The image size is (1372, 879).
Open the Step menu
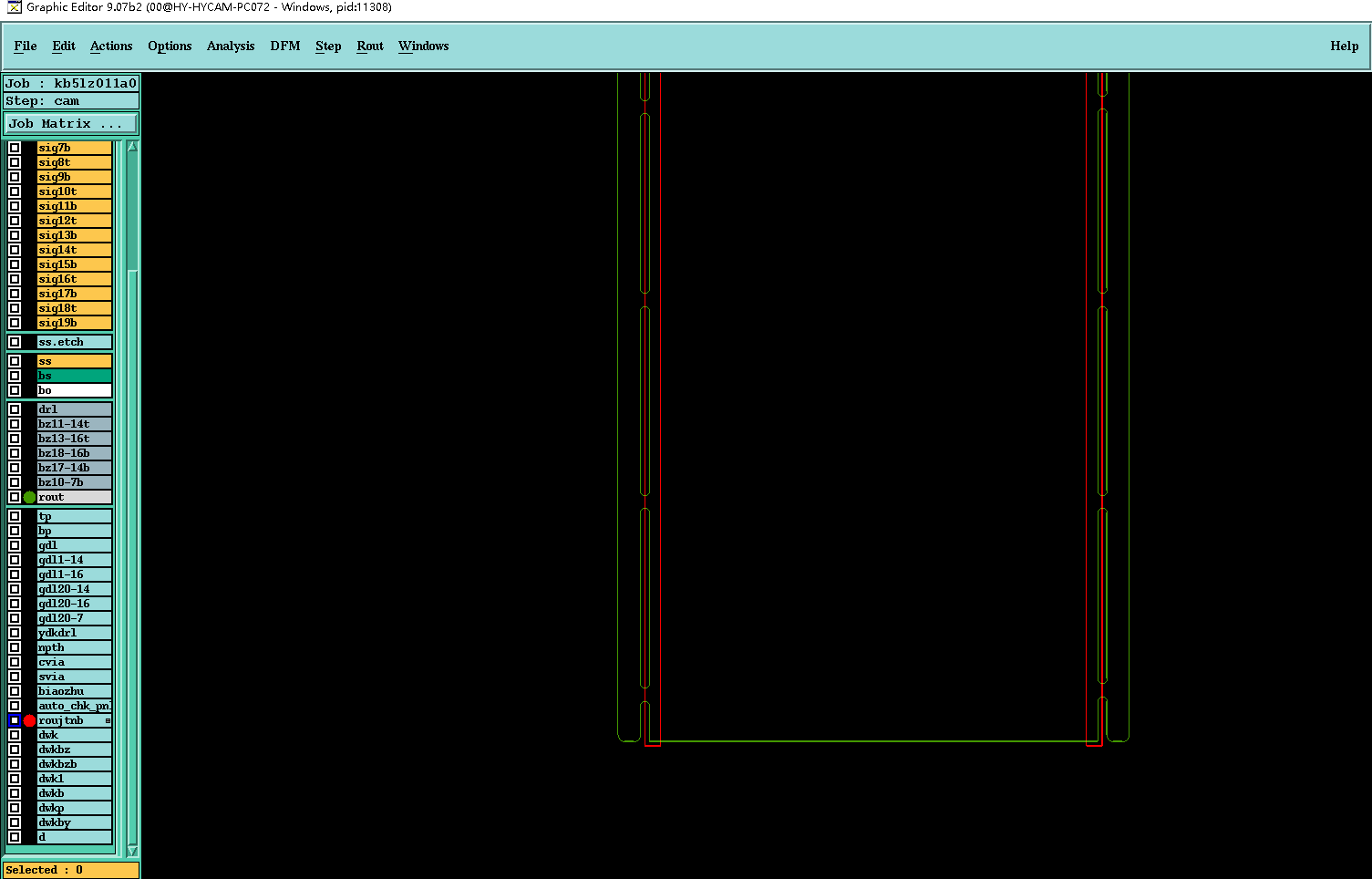point(328,47)
